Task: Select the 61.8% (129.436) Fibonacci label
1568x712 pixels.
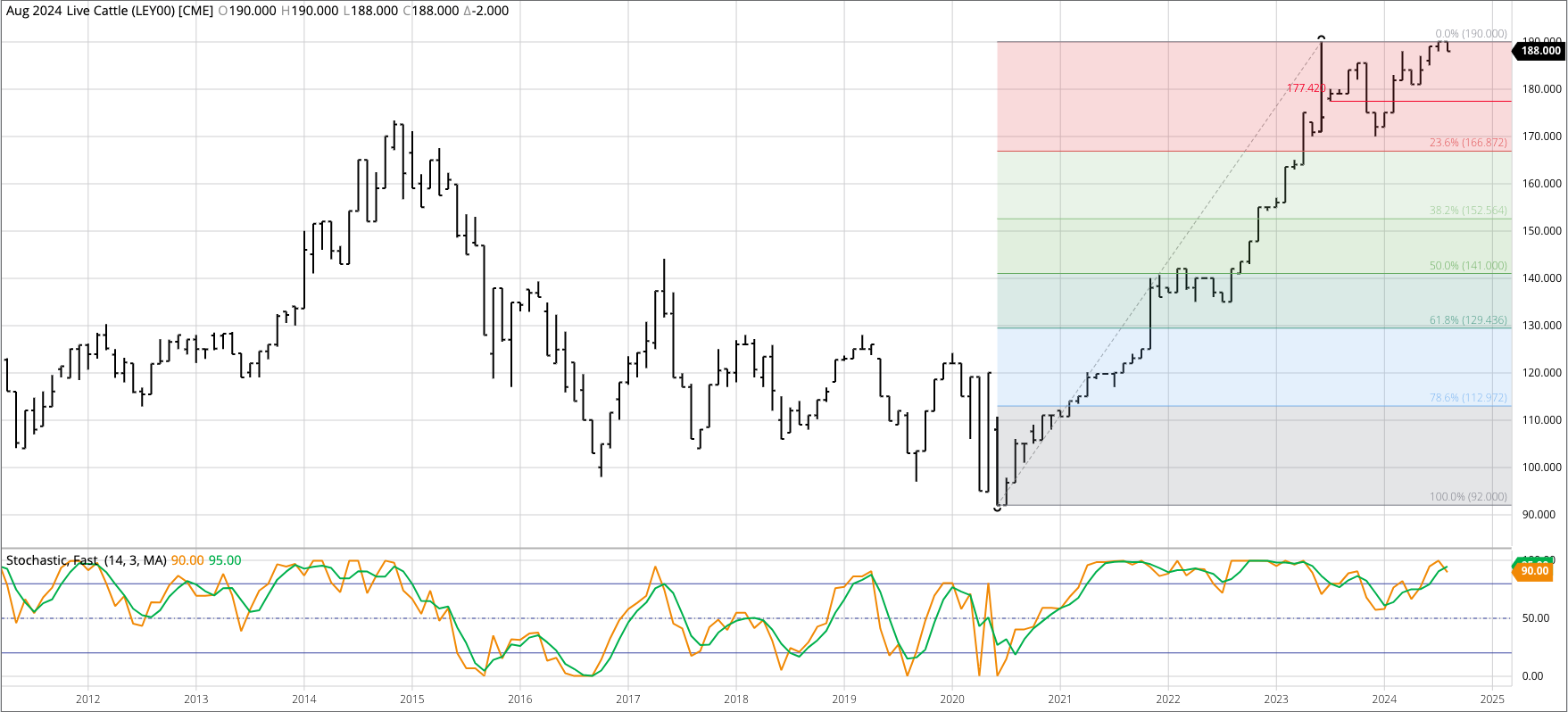Action: (1468, 320)
